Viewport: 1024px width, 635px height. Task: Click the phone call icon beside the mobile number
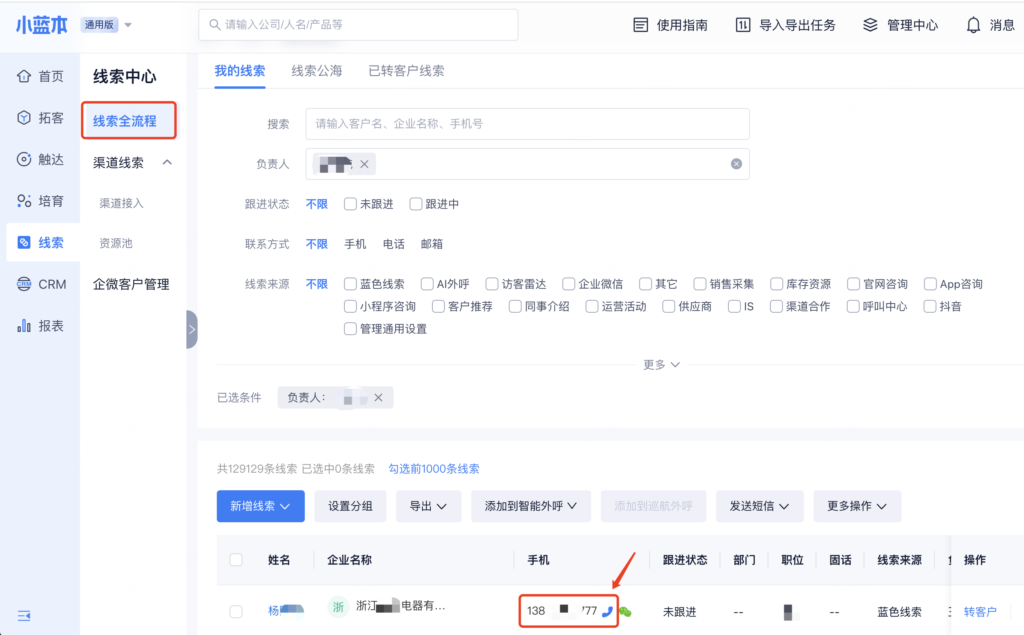point(607,611)
